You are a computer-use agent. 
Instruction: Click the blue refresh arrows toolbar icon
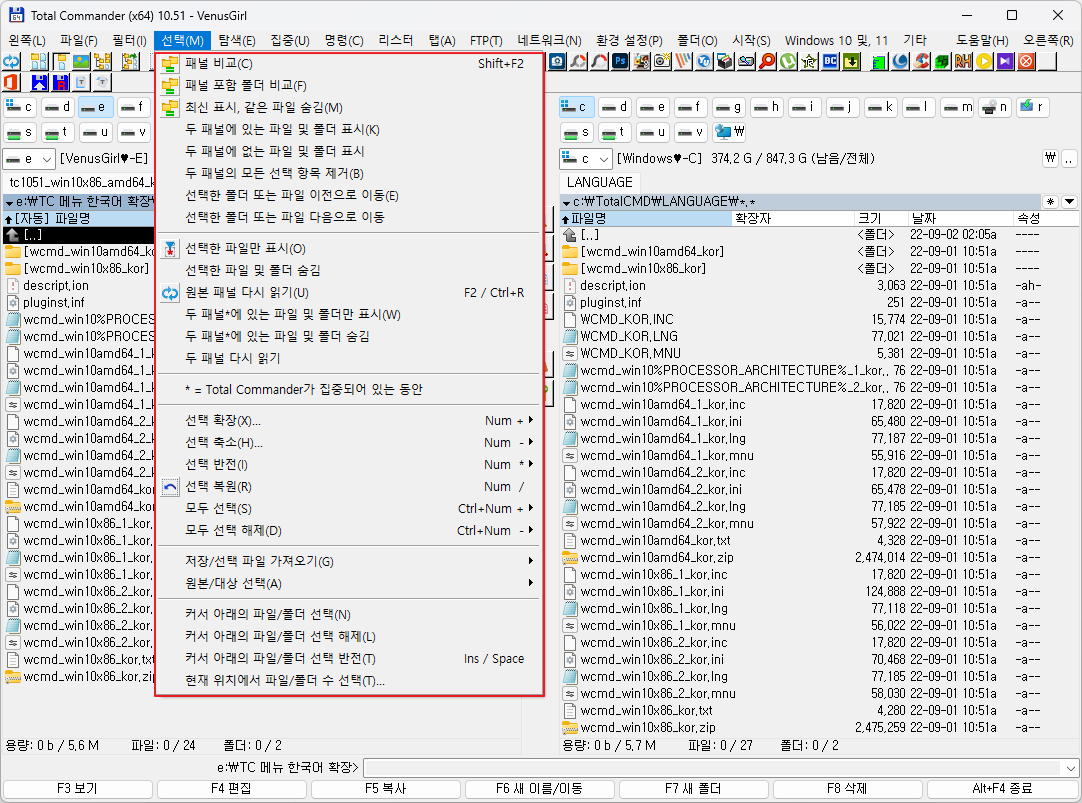click(11, 61)
